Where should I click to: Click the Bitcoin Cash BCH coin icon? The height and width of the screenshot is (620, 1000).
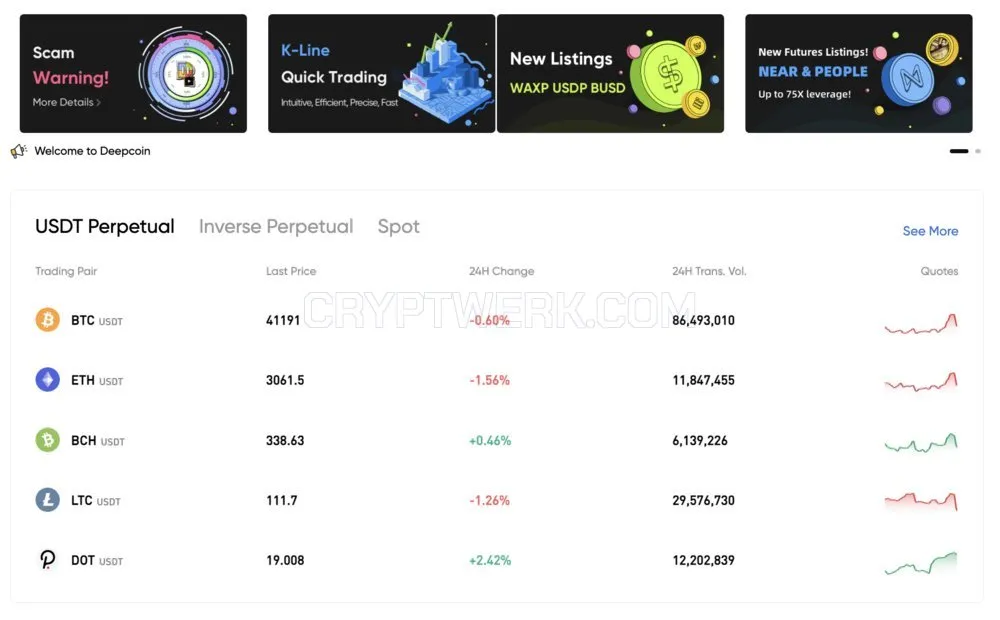[47, 440]
